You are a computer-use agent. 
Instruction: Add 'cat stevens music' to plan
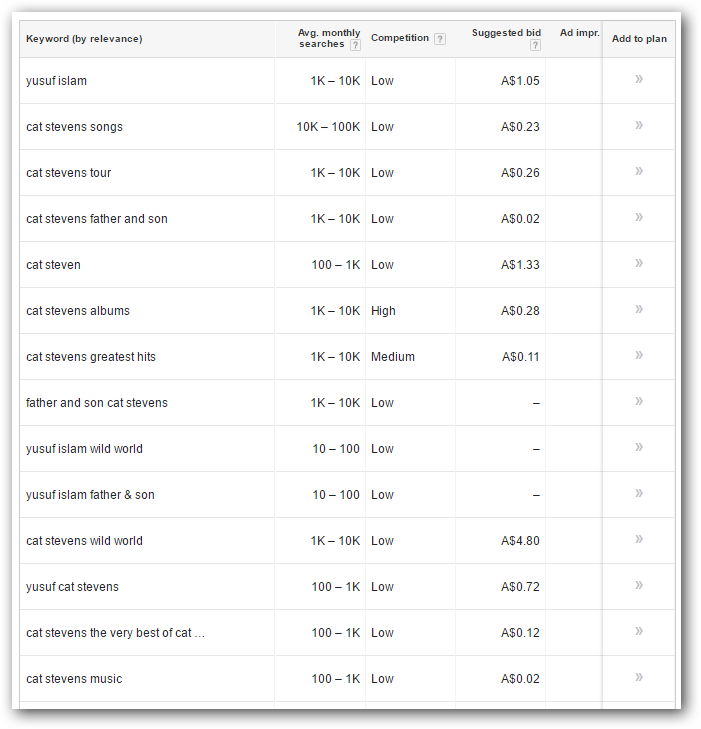click(639, 677)
